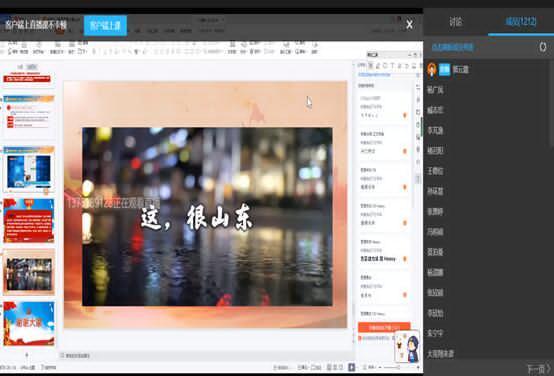Download the font entry labeled Heavy
The width and height of the screenshot is (554, 376).
pos(405,259)
